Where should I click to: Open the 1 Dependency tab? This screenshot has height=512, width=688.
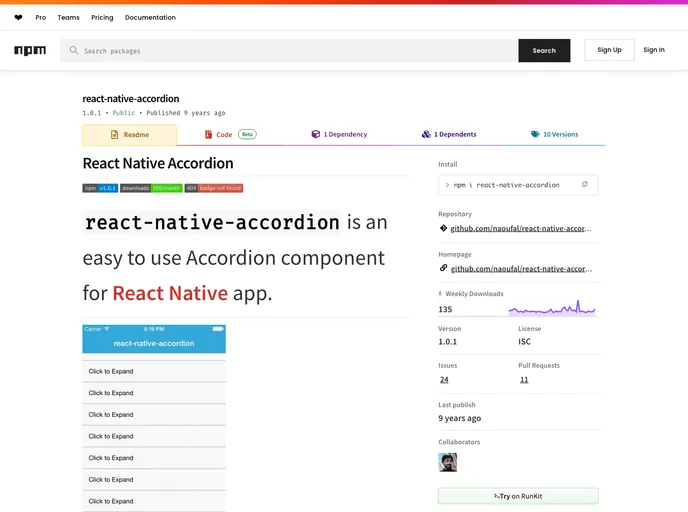[x=339, y=134]
